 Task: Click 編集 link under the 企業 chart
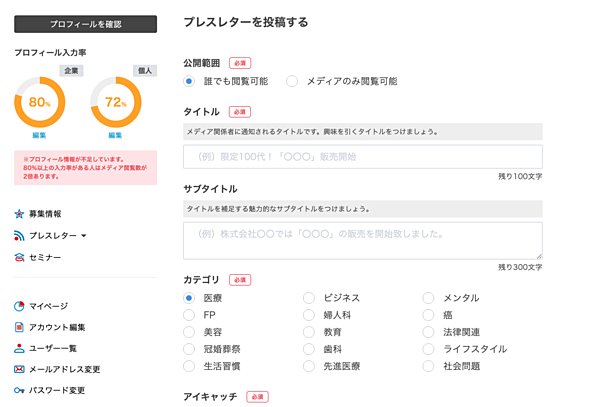39,135
